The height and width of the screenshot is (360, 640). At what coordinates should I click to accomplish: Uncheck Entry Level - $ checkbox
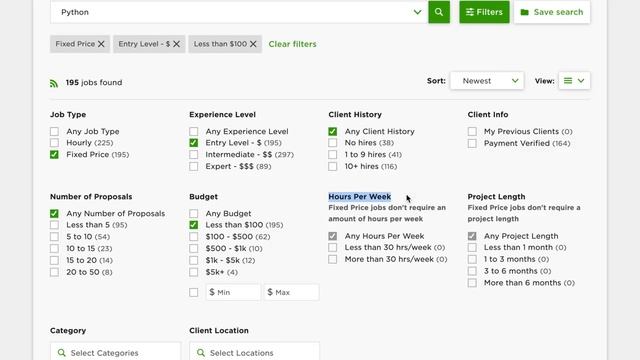193,143
